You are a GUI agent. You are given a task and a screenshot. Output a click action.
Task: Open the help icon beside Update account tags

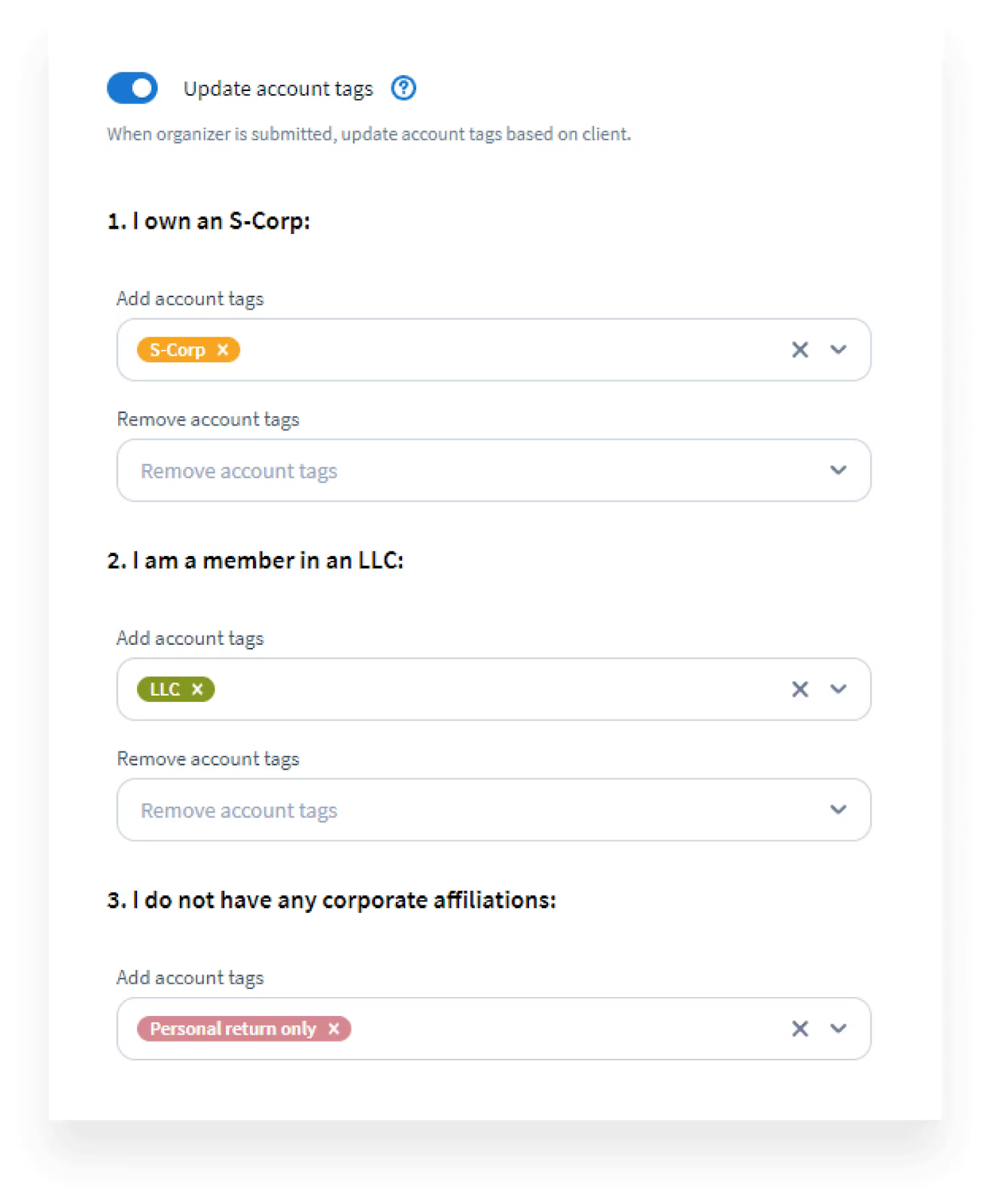coord(403,88)
